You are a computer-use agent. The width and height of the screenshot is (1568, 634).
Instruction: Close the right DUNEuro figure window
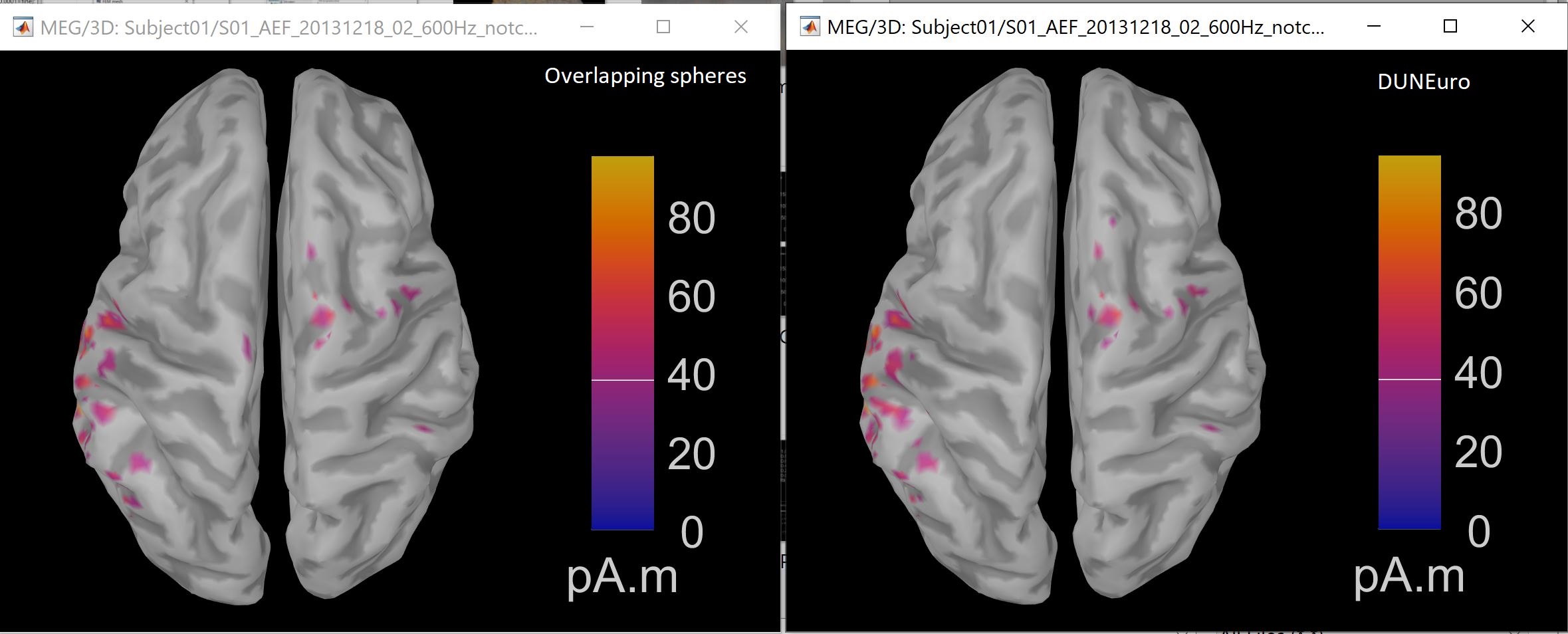(1527, 27)
